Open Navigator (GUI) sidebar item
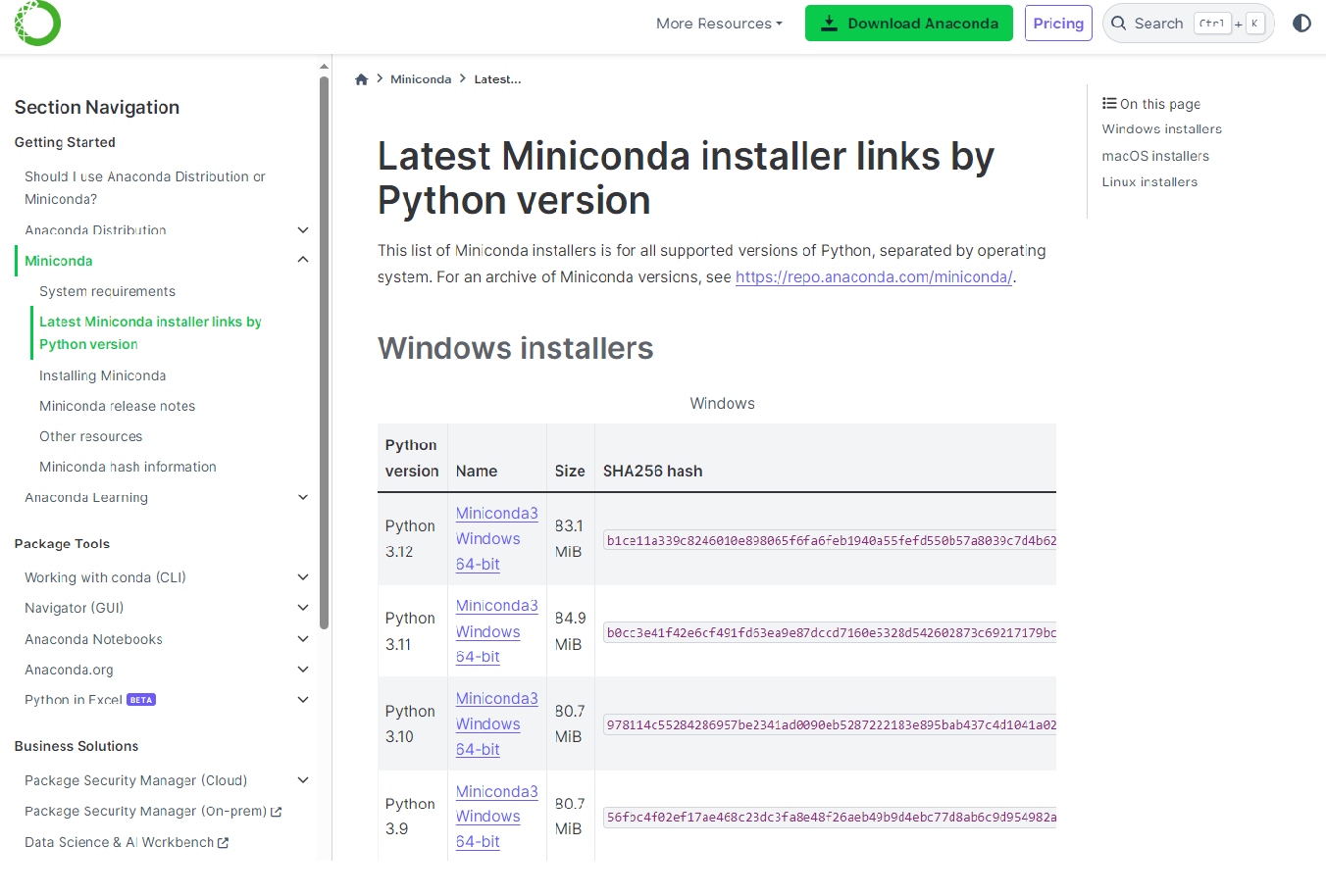Viewport: 1326px width, 896px height. 74,608
